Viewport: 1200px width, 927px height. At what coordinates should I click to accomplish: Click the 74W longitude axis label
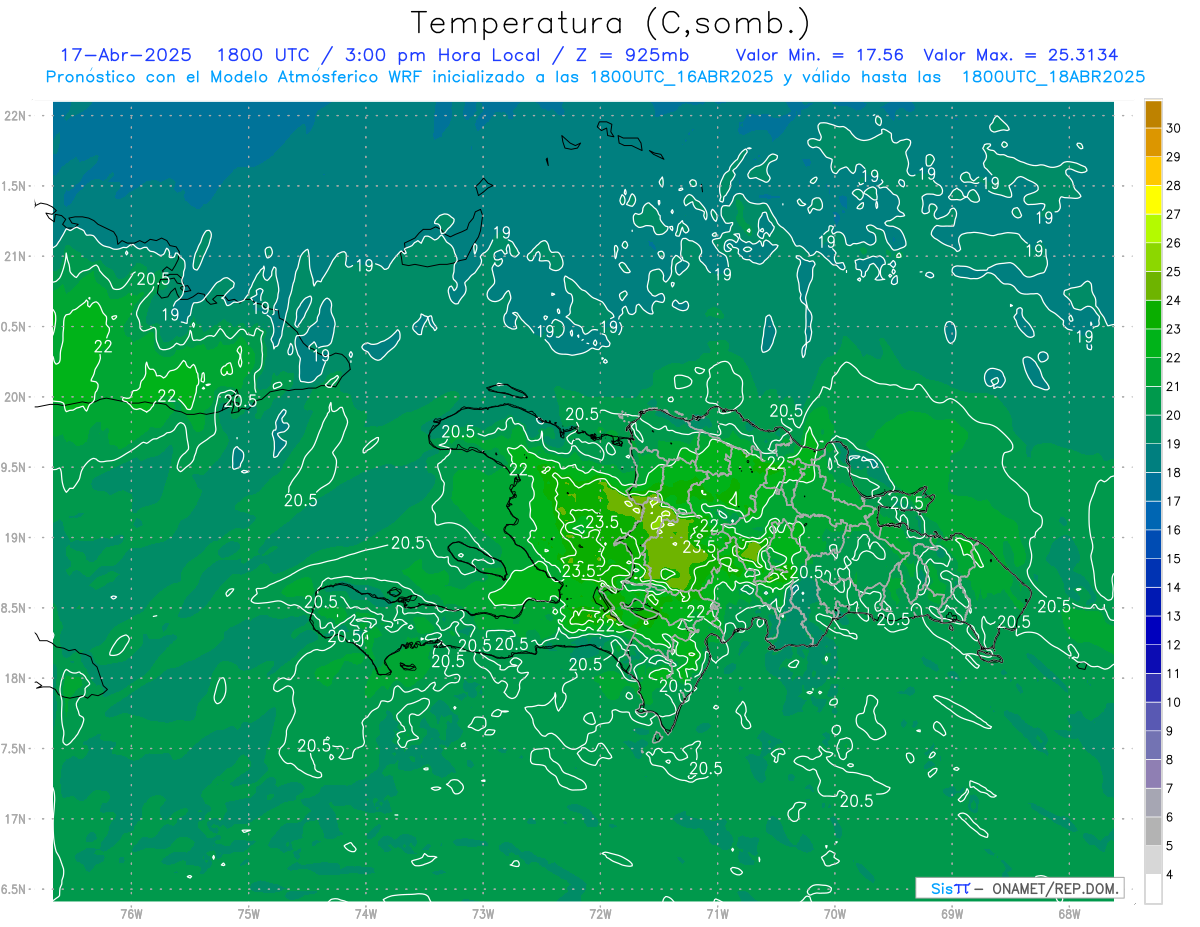(x=366, y=912)
